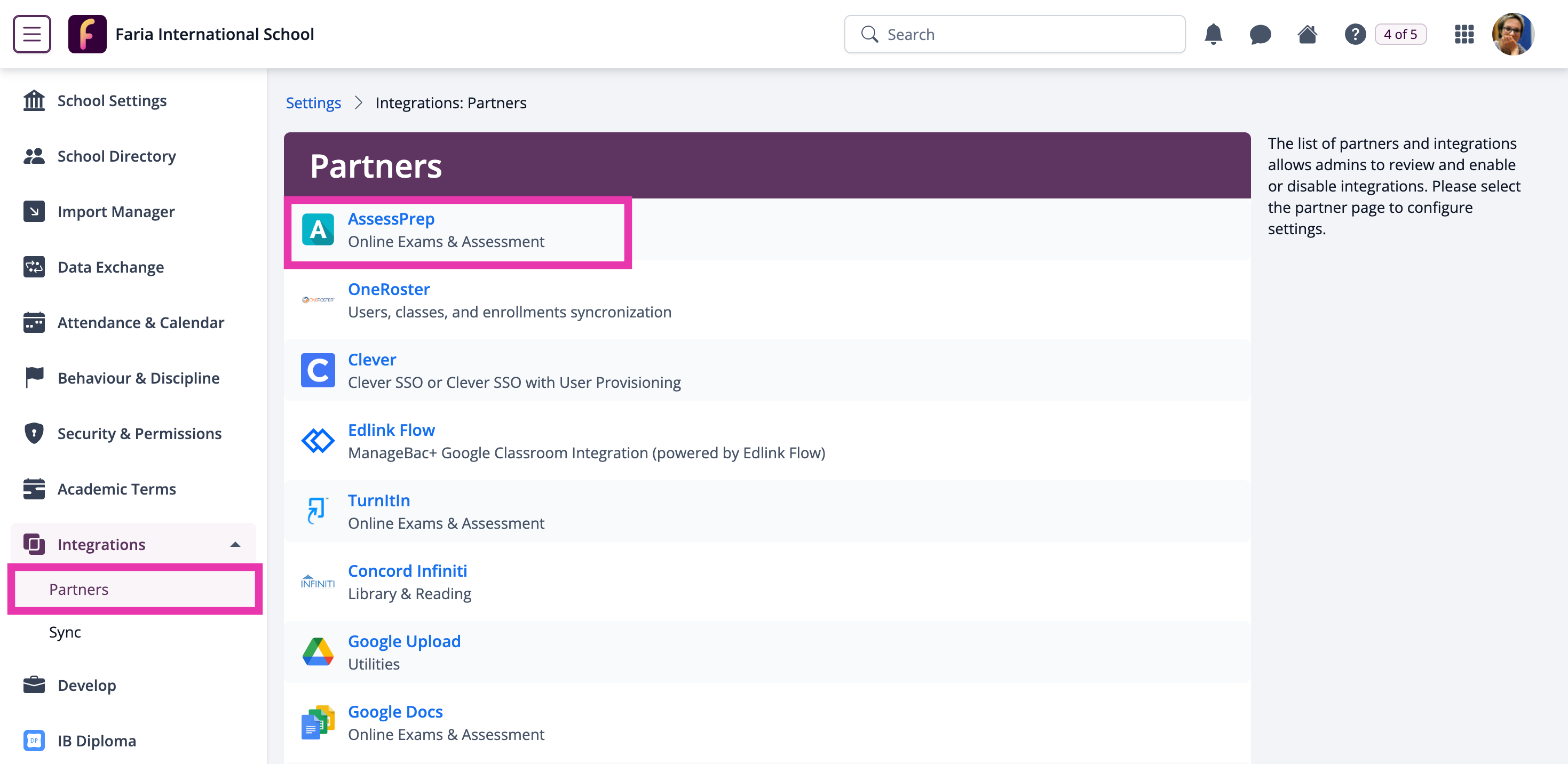Open the OneRoster partner link
Screen dimensions: 1568x764
click(389, 290)
